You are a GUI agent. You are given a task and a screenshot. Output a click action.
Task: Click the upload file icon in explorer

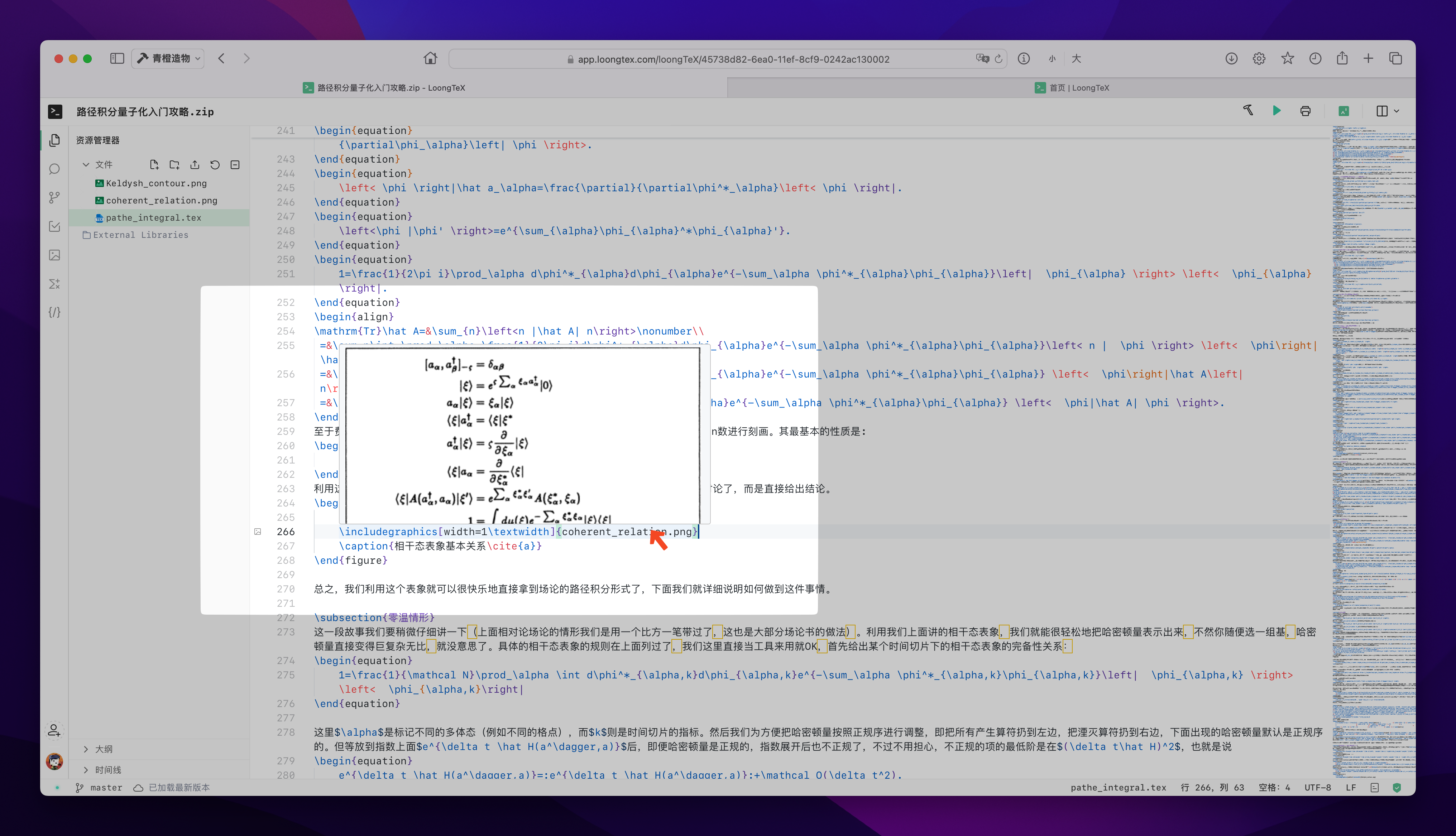(195, 165)
